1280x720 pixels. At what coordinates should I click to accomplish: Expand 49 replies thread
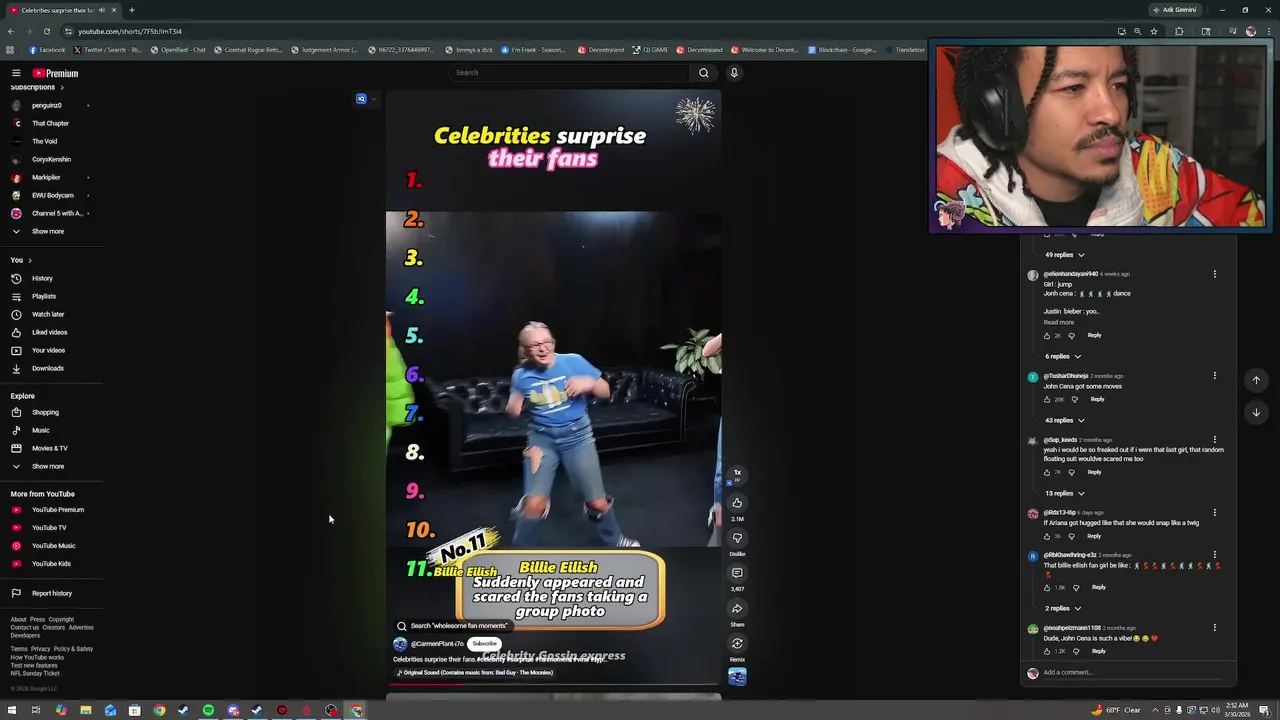1065,255
